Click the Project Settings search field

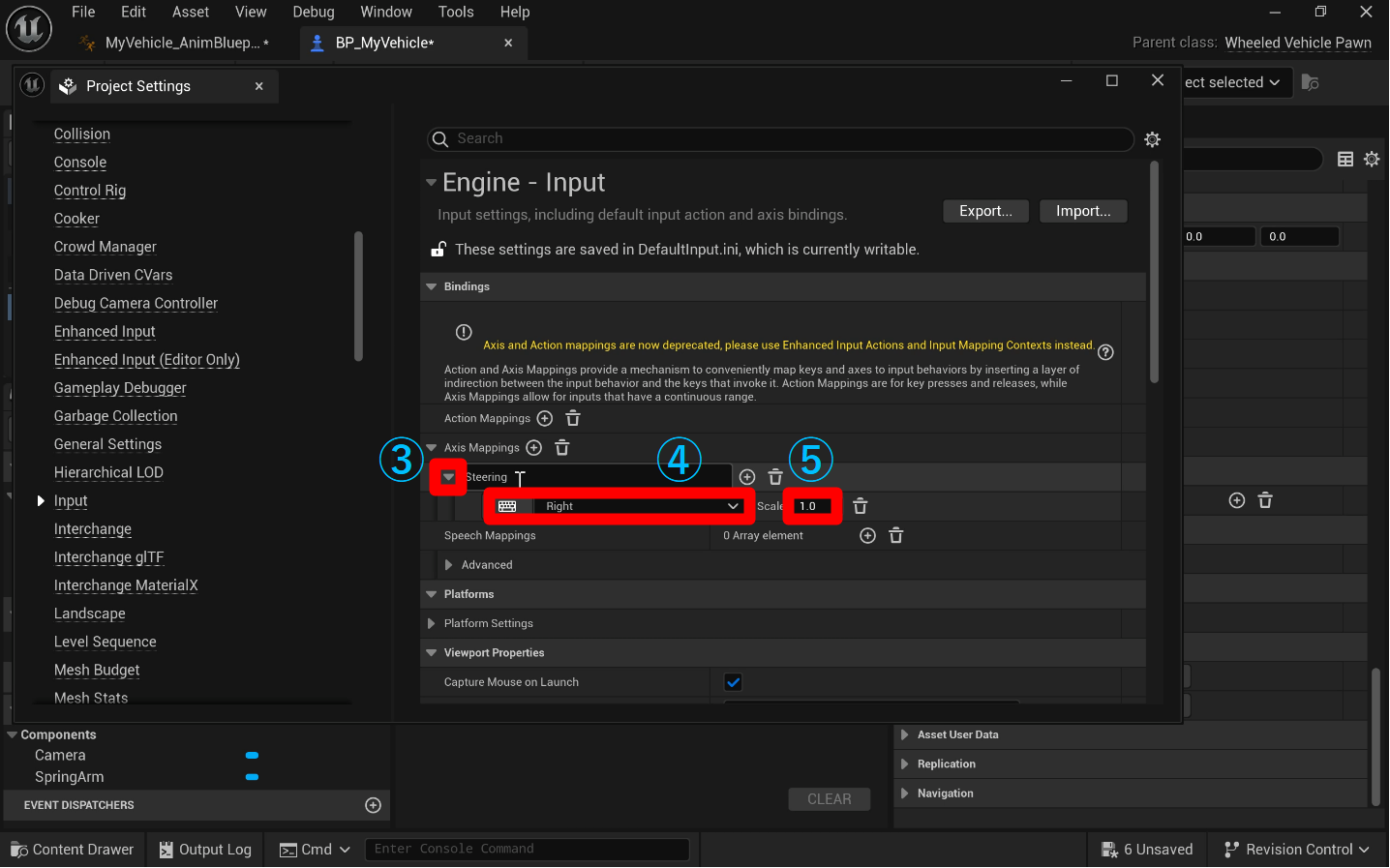tap(780, 139)
